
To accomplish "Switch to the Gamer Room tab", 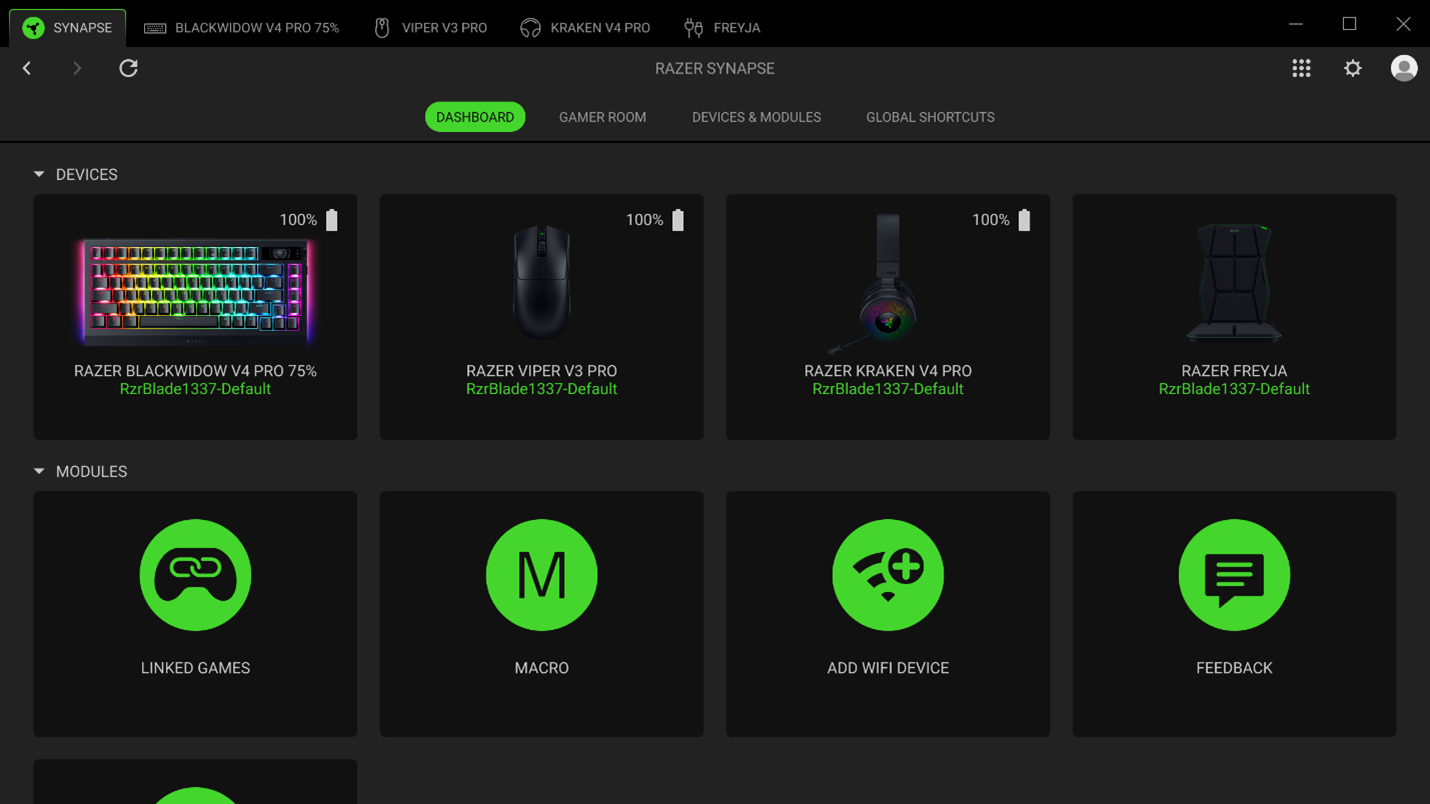I will coord(602,117).
